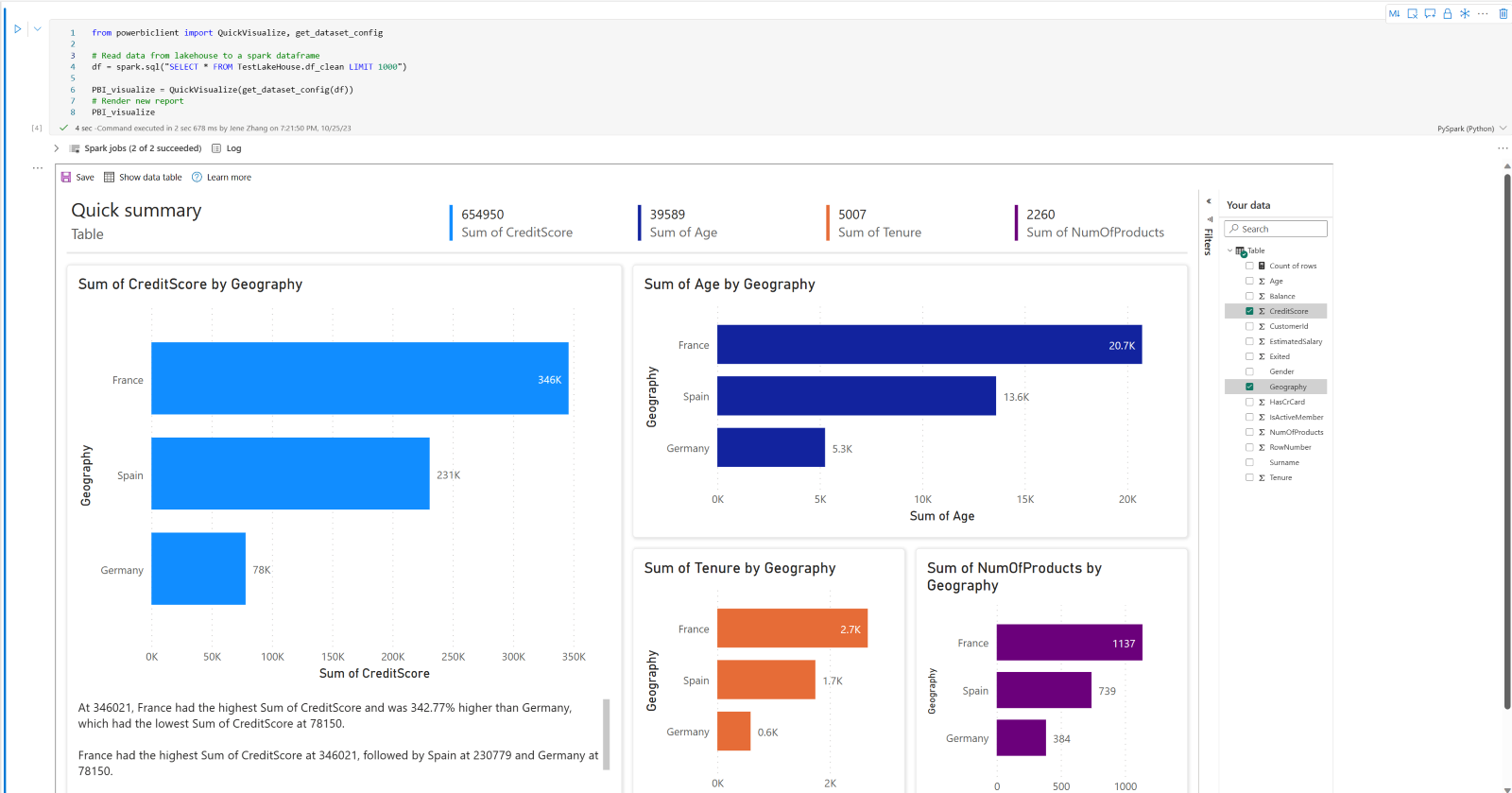Image resolution: width=1512 pixels, height=793 pixels.
Task: Select France bar in Sum of Age chart
Action: (929, 344)
